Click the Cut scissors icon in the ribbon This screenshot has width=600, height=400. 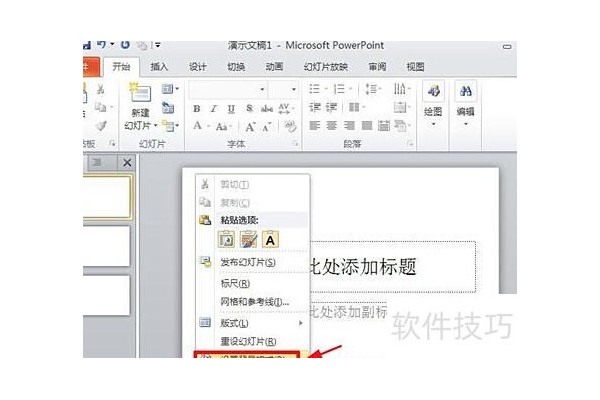100,90
